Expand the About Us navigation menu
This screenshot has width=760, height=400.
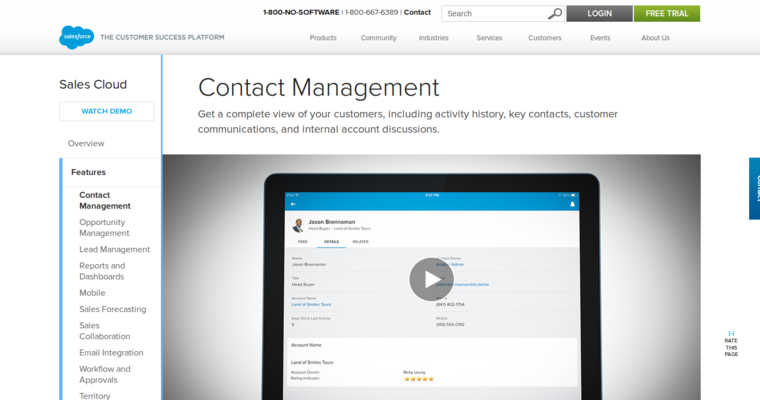click(655, 38)
